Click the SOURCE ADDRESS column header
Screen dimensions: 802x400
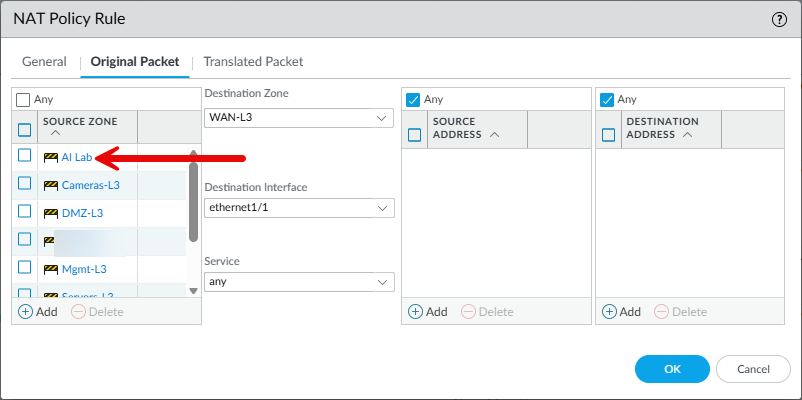click(477, 128)
